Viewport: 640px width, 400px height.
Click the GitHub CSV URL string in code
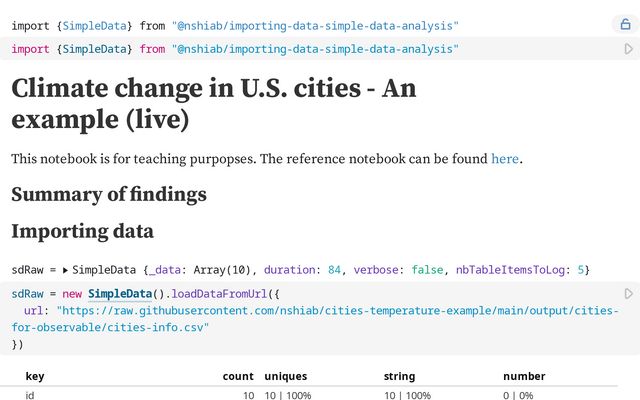coord(330,311)
